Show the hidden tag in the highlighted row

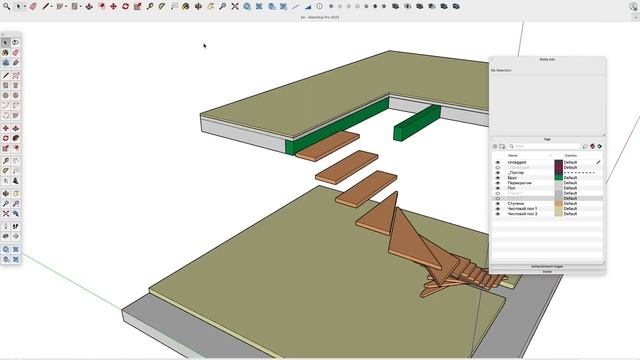(498, 198)
